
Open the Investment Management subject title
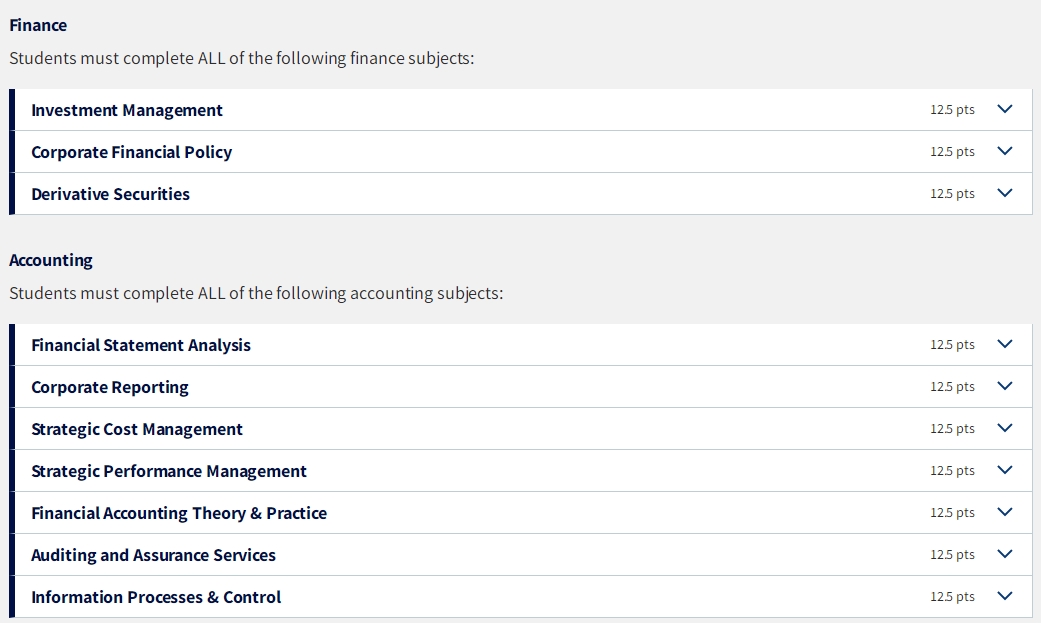(127, 110)
